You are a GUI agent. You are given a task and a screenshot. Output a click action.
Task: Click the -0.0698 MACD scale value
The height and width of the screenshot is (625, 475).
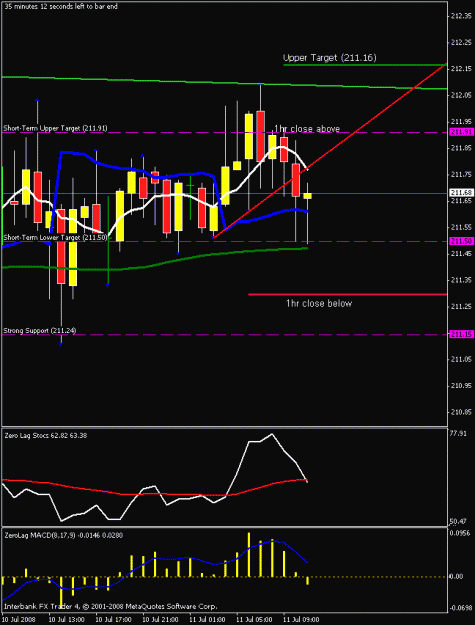pos(460,607)
